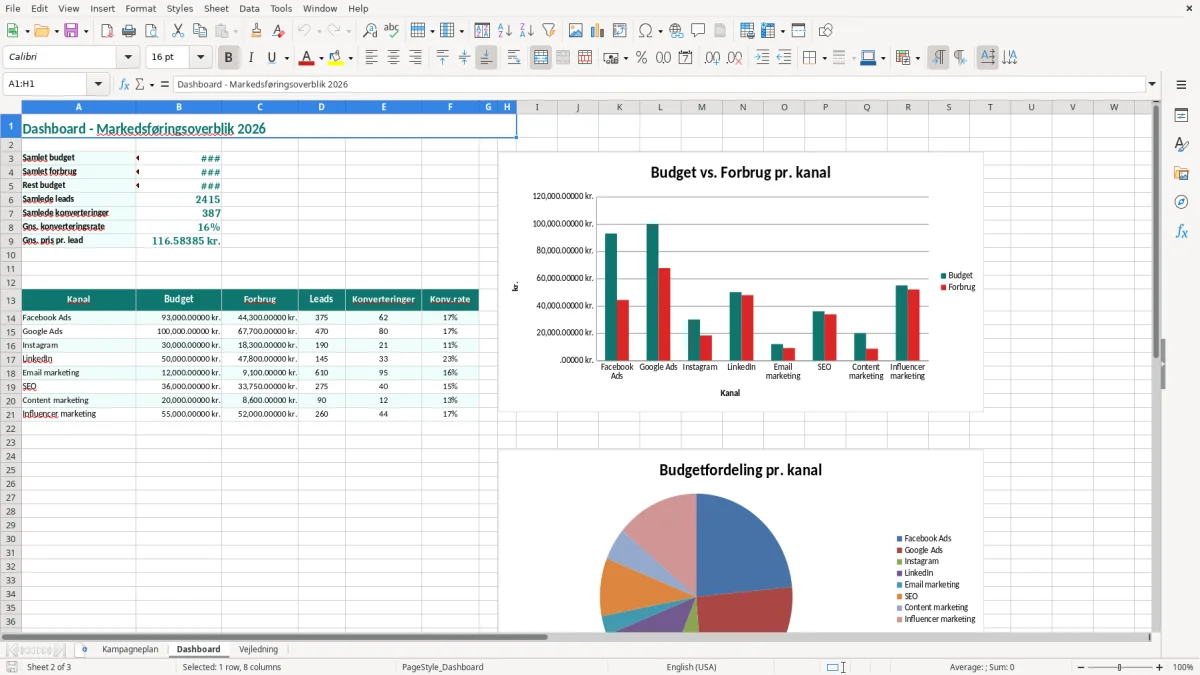Image resolution: width=1200 pixels, height=675 pixels.
Task: Open sidebar Properties panel icon
Action: pos(1181,116)
